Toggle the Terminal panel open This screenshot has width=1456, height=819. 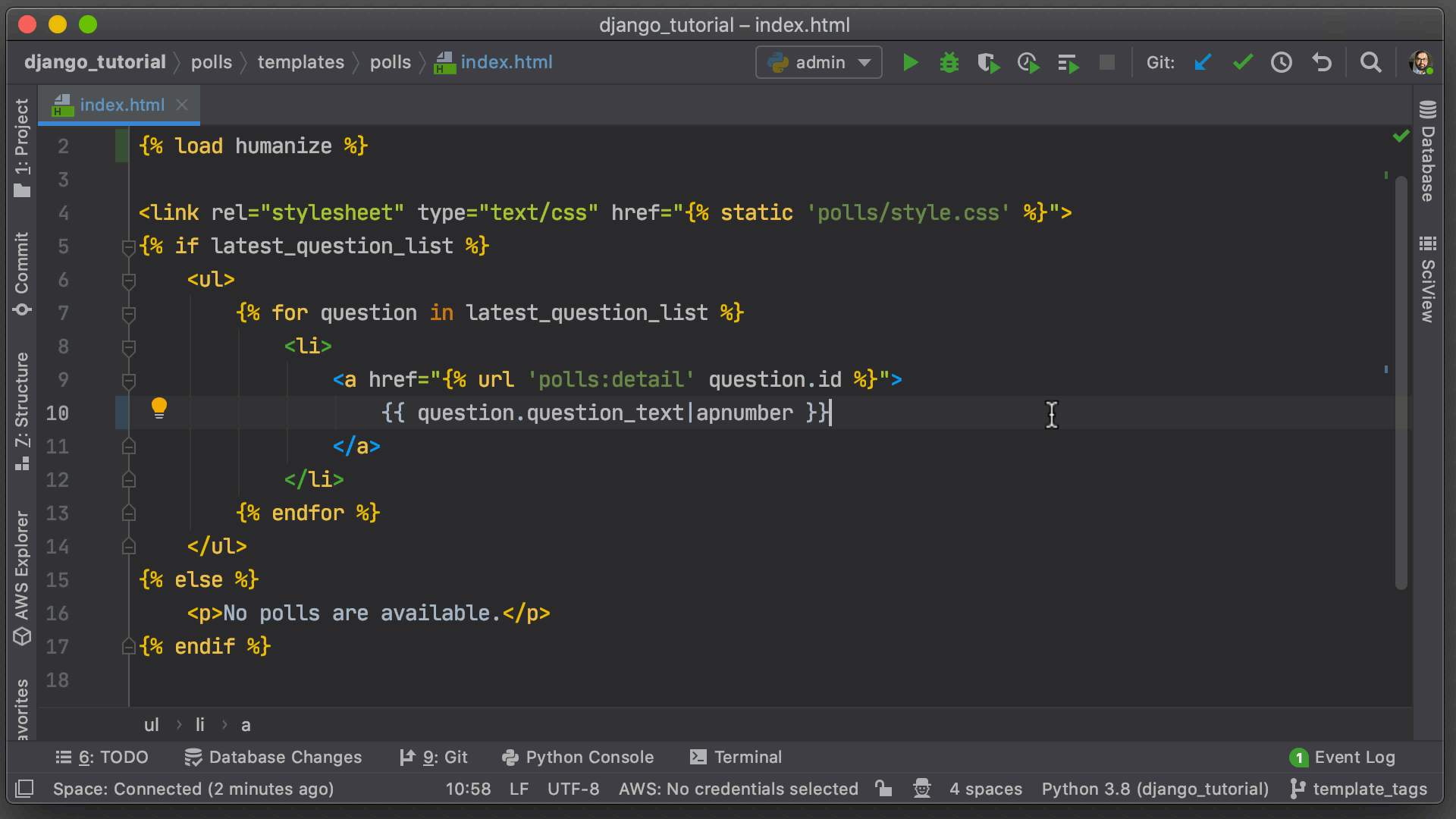[x=735, y=756]
